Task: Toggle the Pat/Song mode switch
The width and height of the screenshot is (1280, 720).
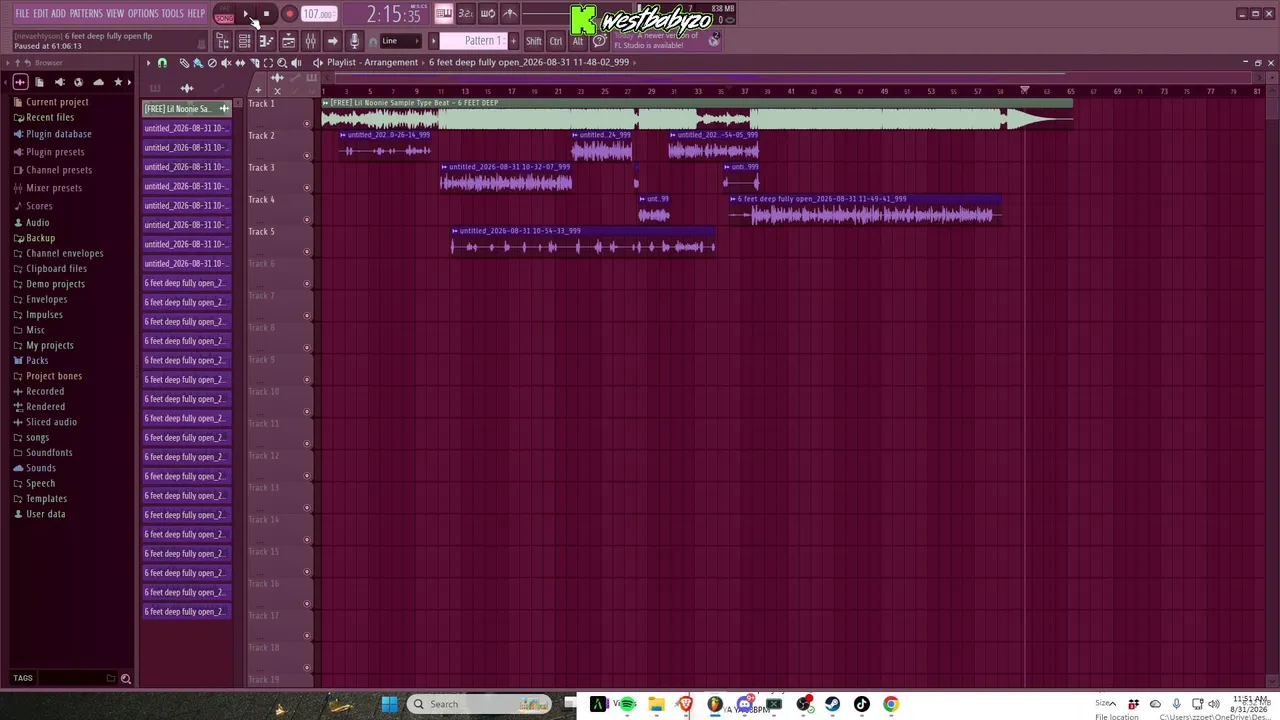Action: (225, 14)
